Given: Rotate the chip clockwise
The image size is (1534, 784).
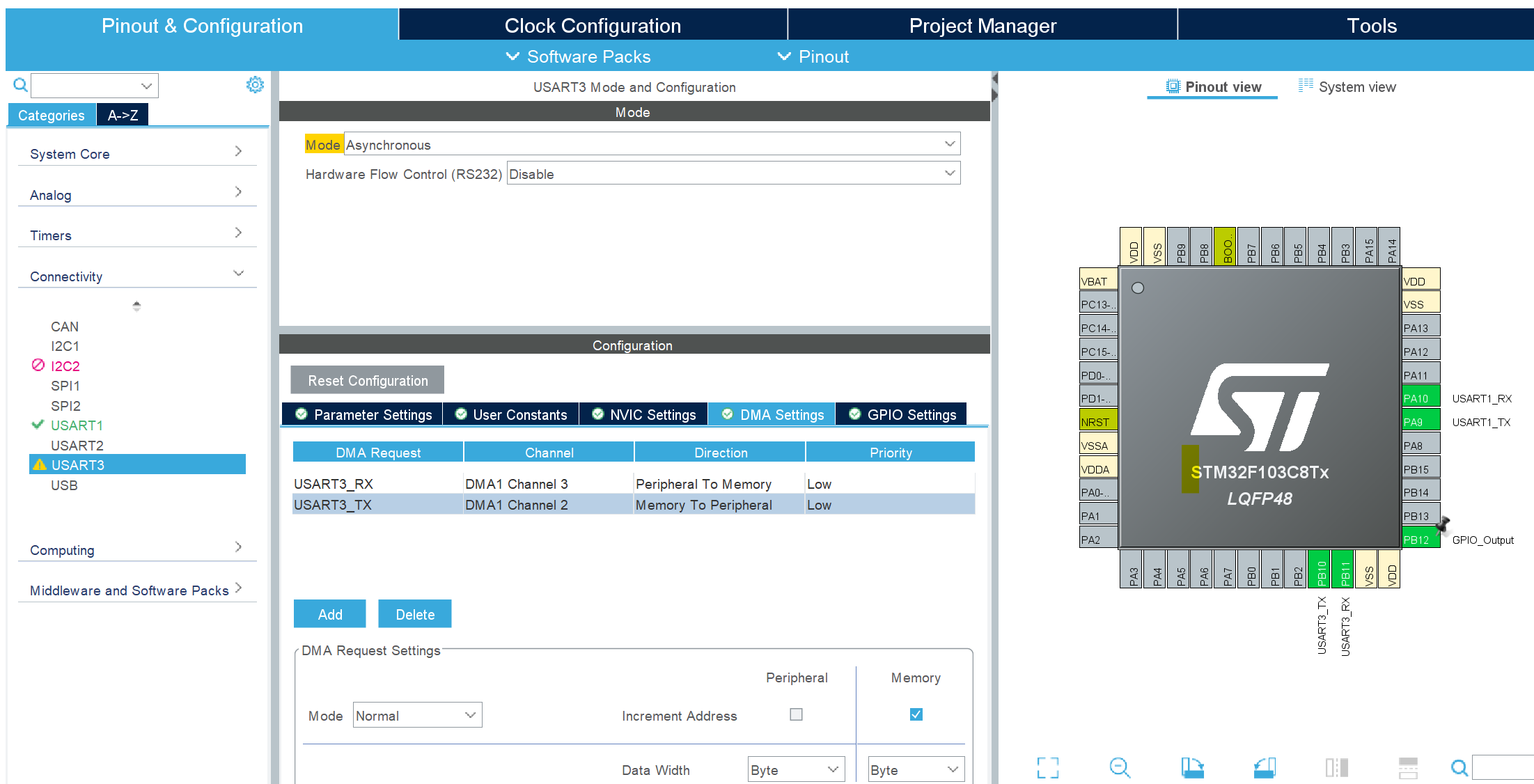Looking at the screenshot, I should pos(1192,767).
